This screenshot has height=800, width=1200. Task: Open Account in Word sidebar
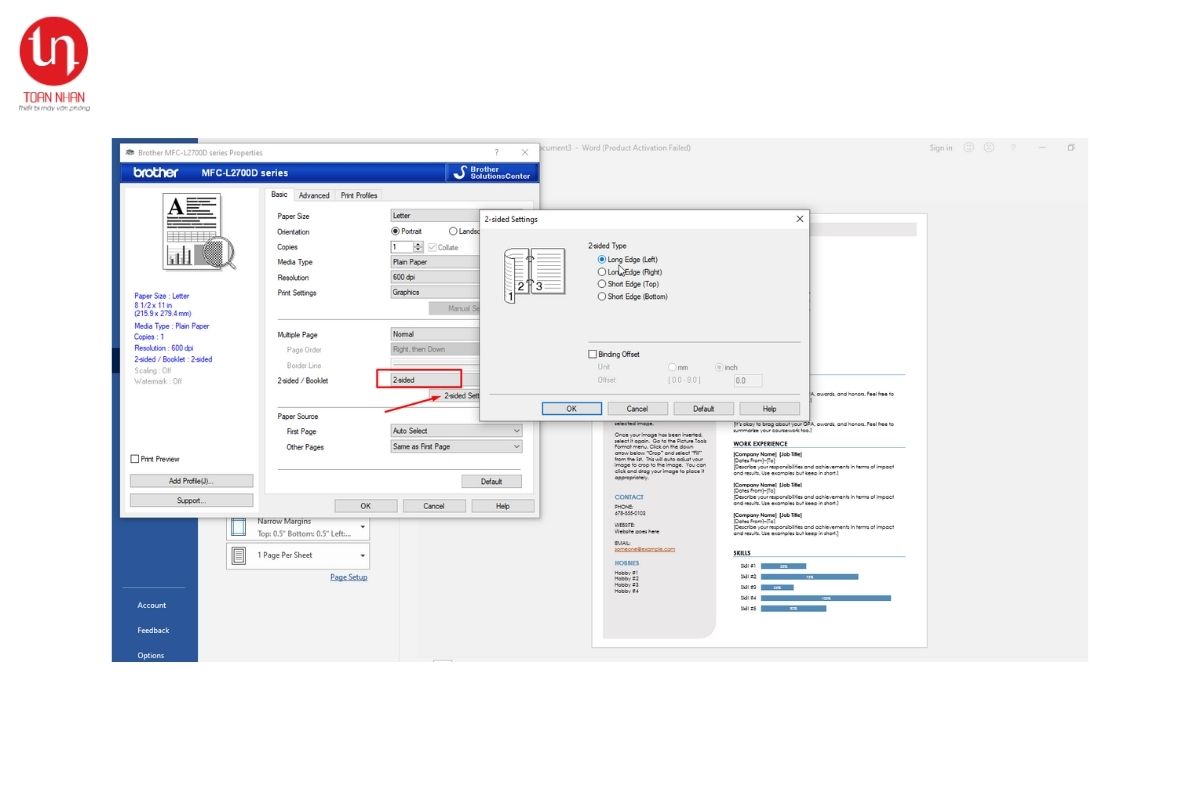(152, 605)
